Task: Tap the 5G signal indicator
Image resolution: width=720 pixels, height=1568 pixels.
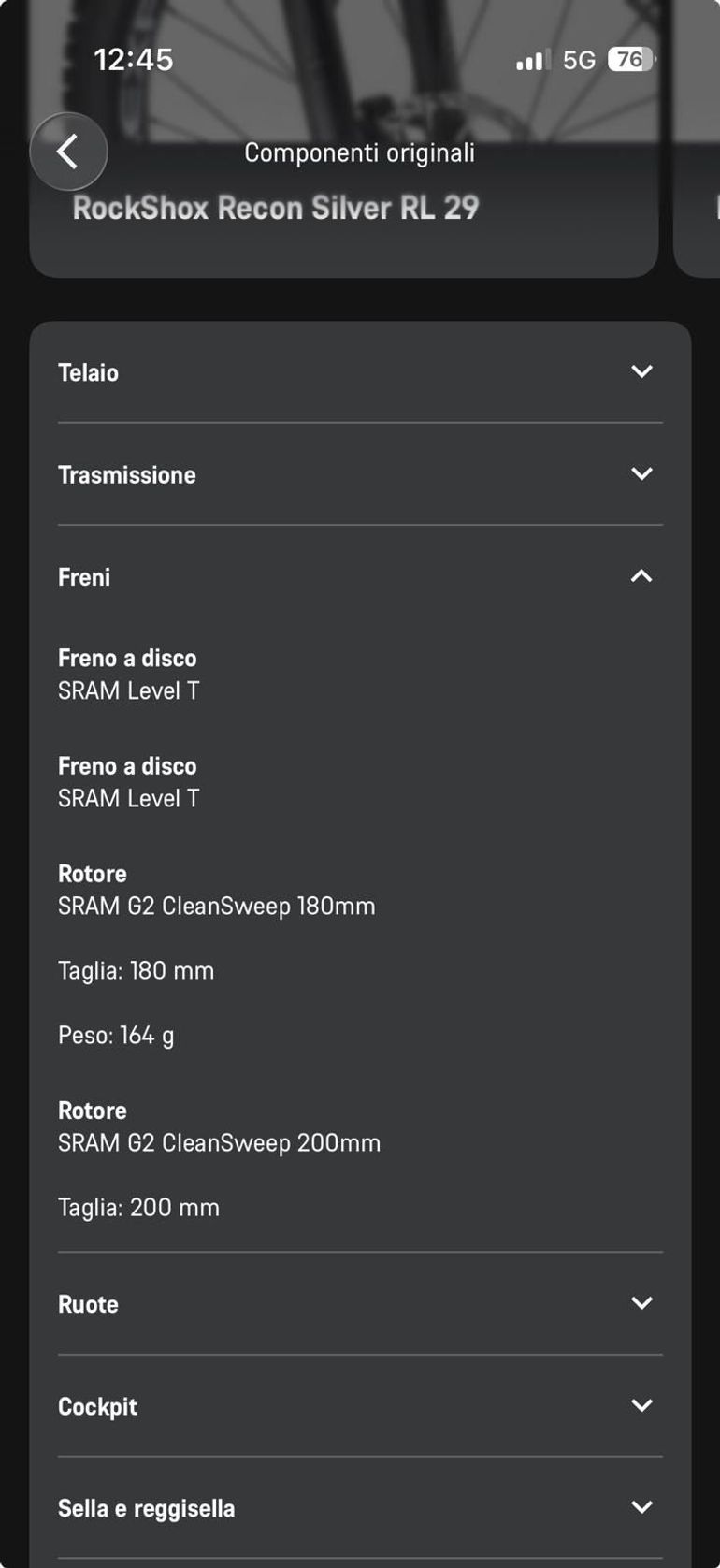Action: click(x=579, y=61)
